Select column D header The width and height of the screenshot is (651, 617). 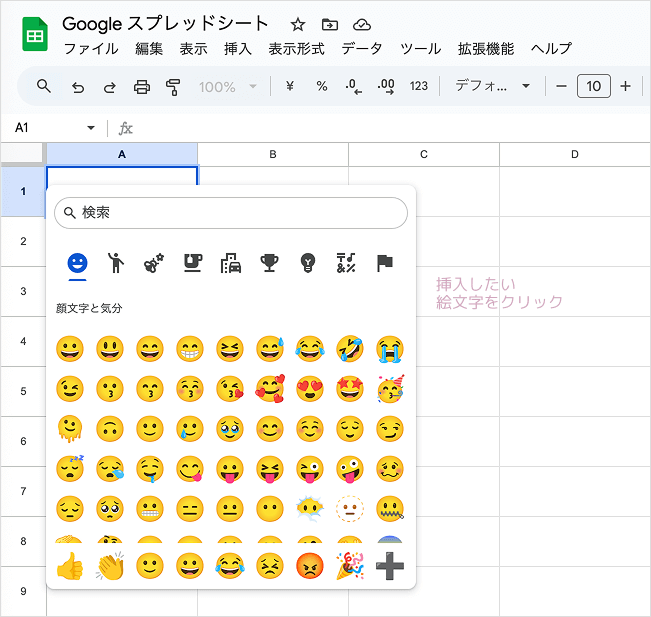(575, 154)
